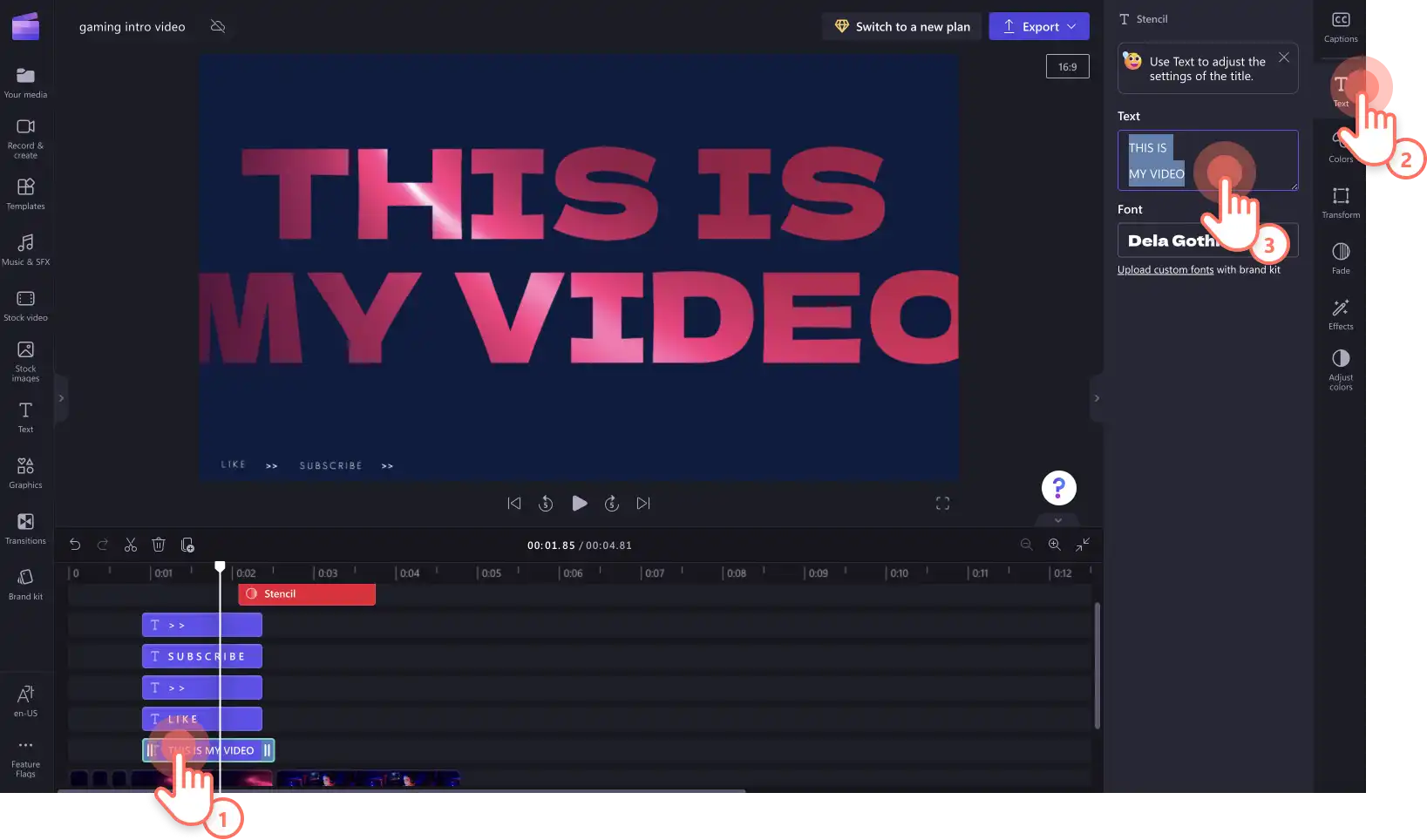Open the Your media panel
The image size is (1427, 840).
(x=25, y=83)
